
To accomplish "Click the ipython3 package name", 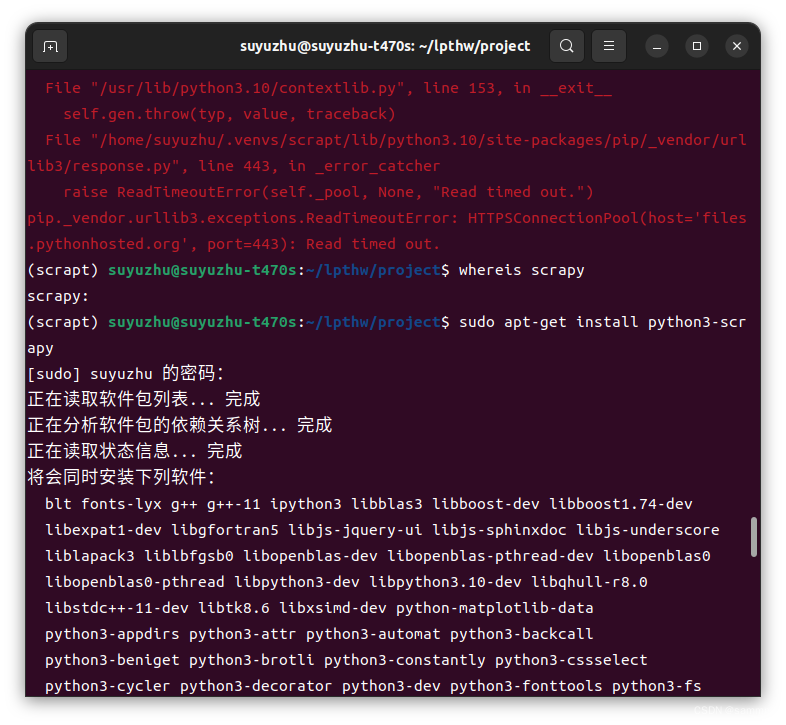I will pyautogui.click(x=306, y=504).
